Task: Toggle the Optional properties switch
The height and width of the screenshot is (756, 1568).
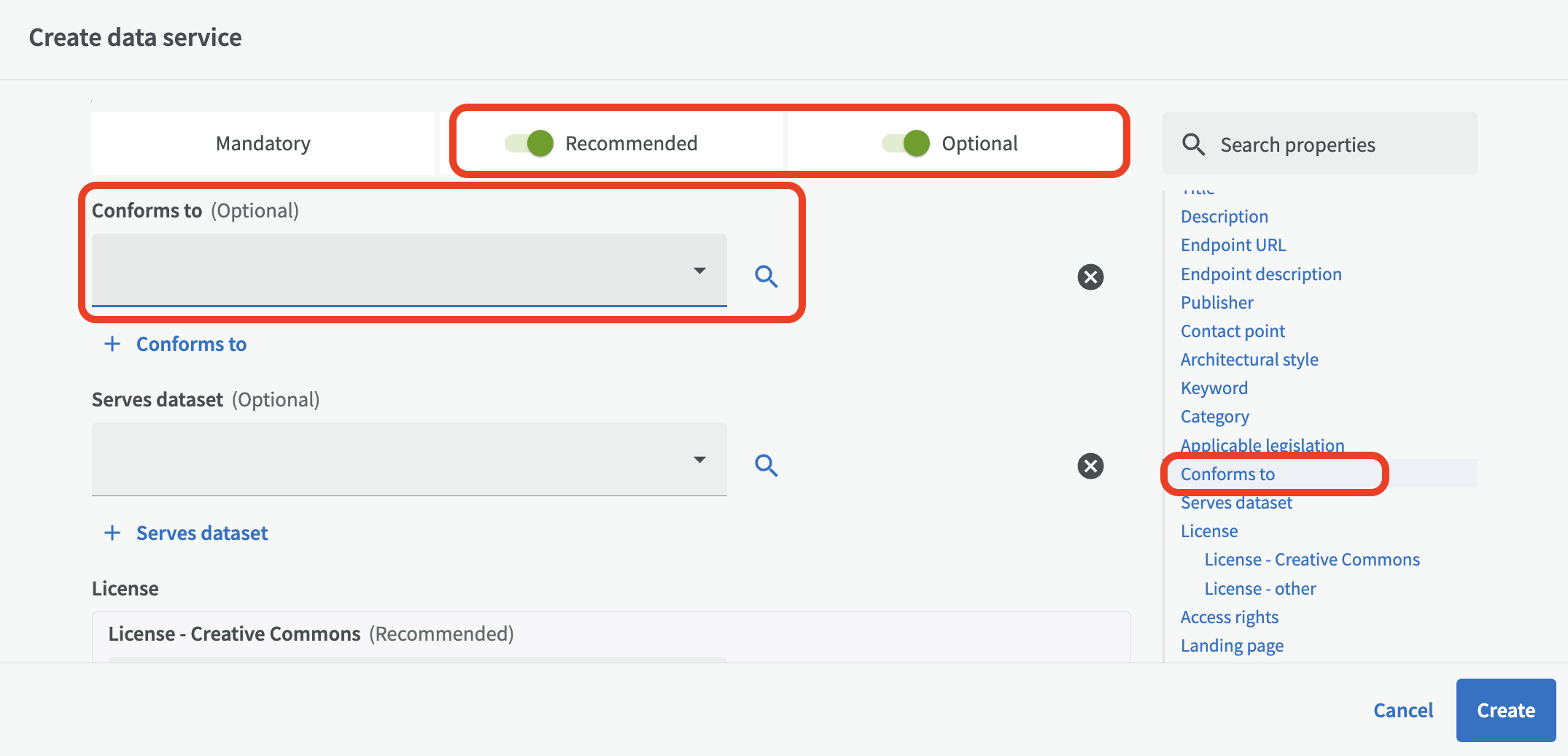Action: 906,143
